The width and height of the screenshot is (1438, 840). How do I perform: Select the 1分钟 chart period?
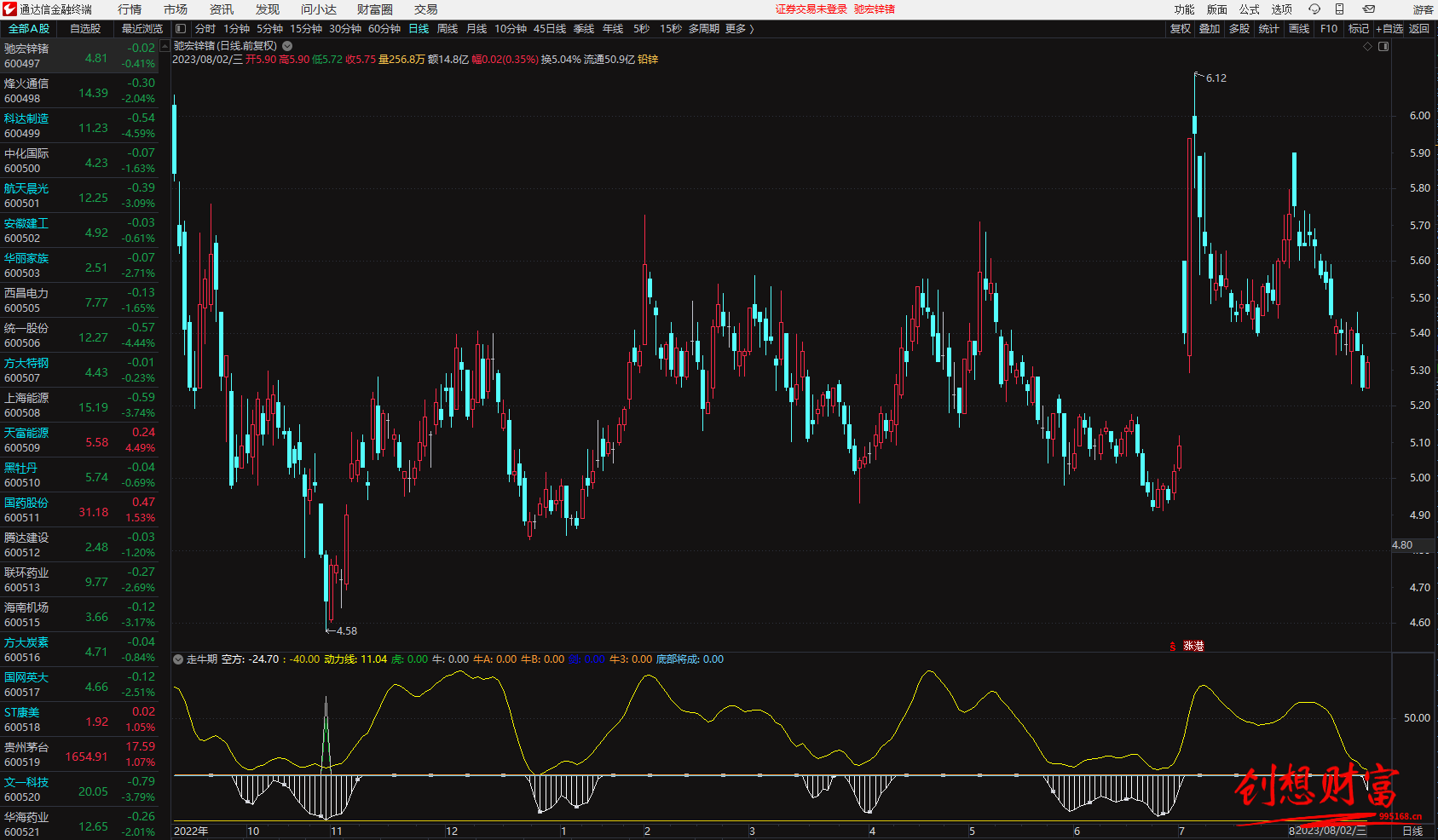click(x=236, y=29)
